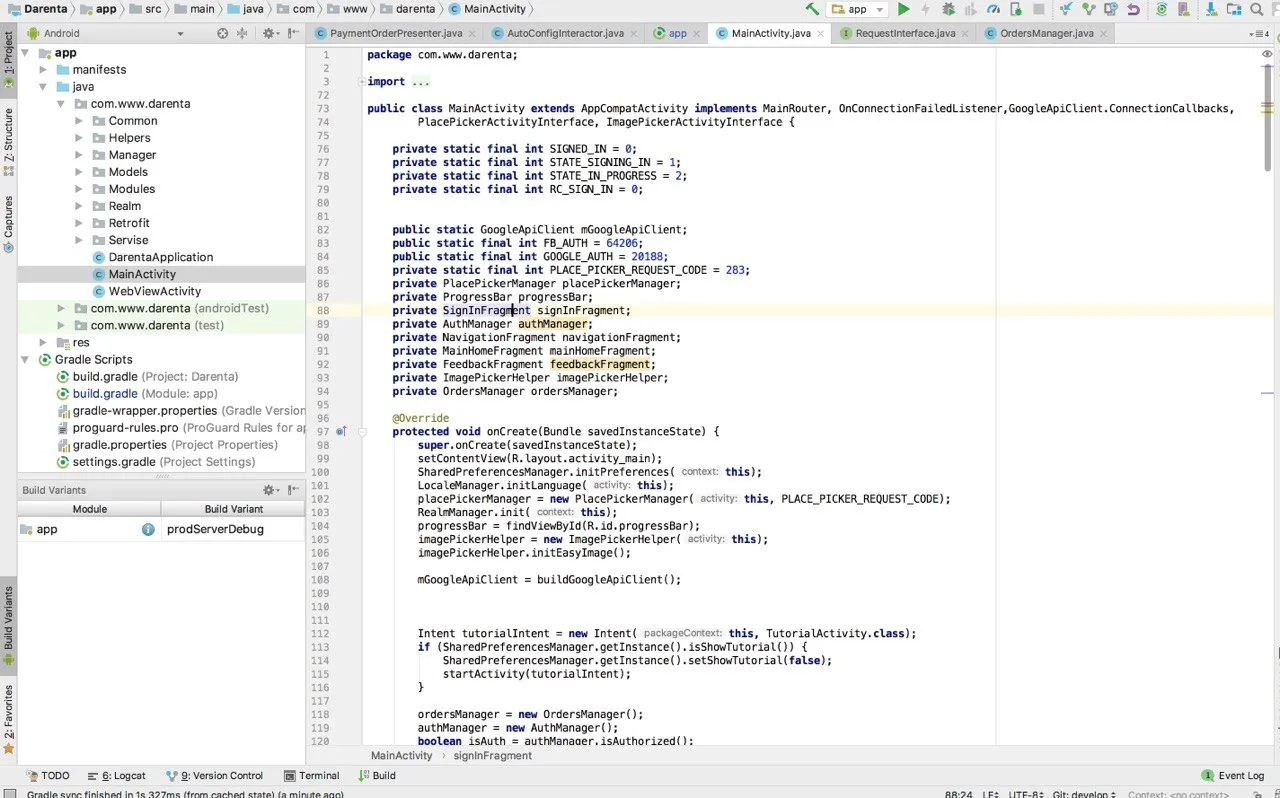This screenshot has width=1280, height=798.
Task: Close the OrdersManager.java tab
Action: 1103,33
